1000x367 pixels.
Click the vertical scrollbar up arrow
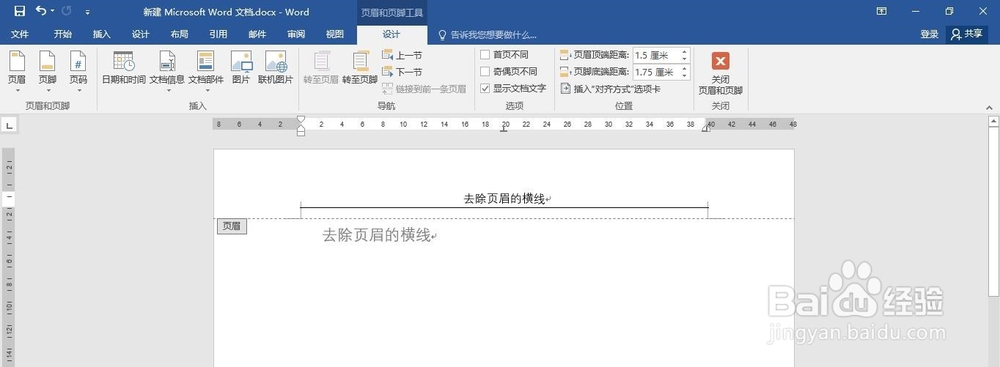click(994, 120)
